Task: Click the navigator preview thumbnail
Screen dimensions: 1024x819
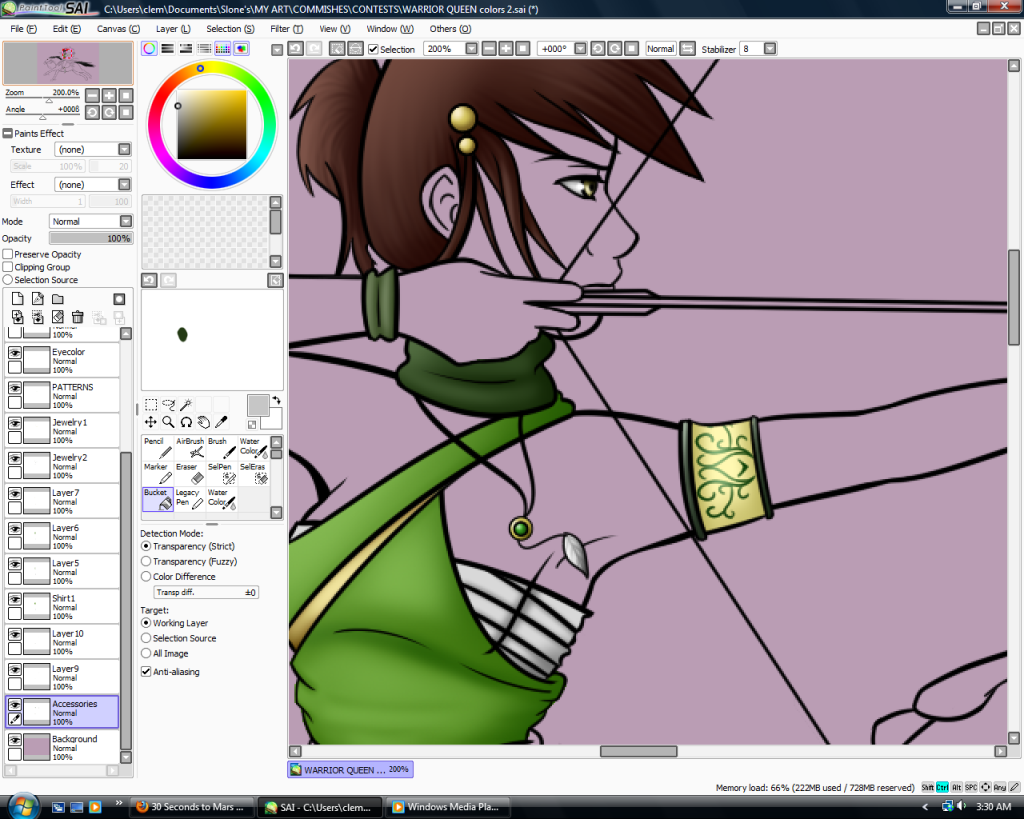Action: [x=68, y=63]
